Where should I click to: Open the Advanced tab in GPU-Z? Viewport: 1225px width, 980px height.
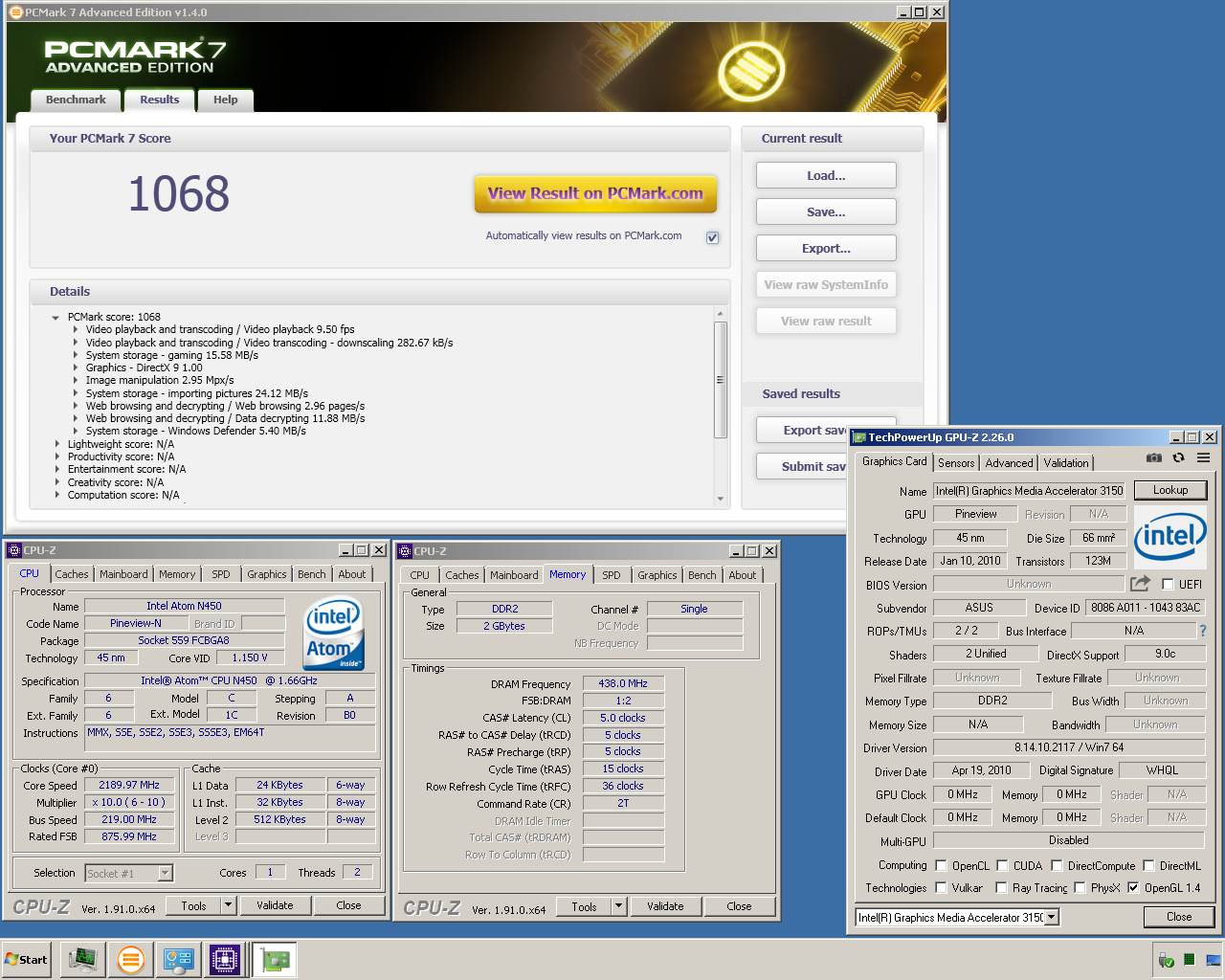pyautogui.click(x=1010, y=463)
